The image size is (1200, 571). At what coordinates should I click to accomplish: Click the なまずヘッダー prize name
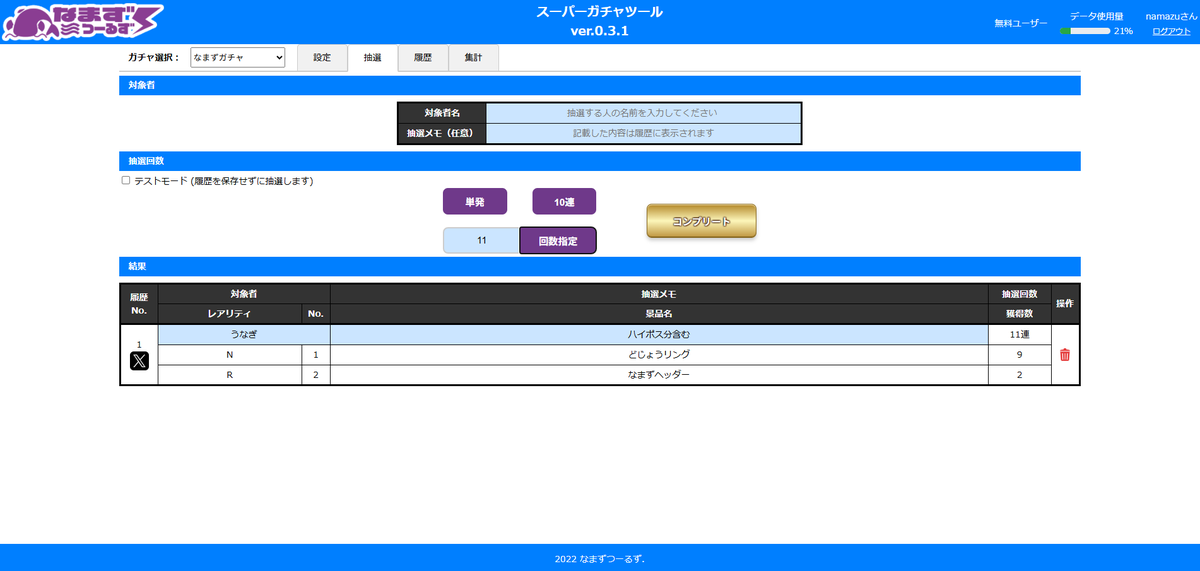[x=659, y=374]
